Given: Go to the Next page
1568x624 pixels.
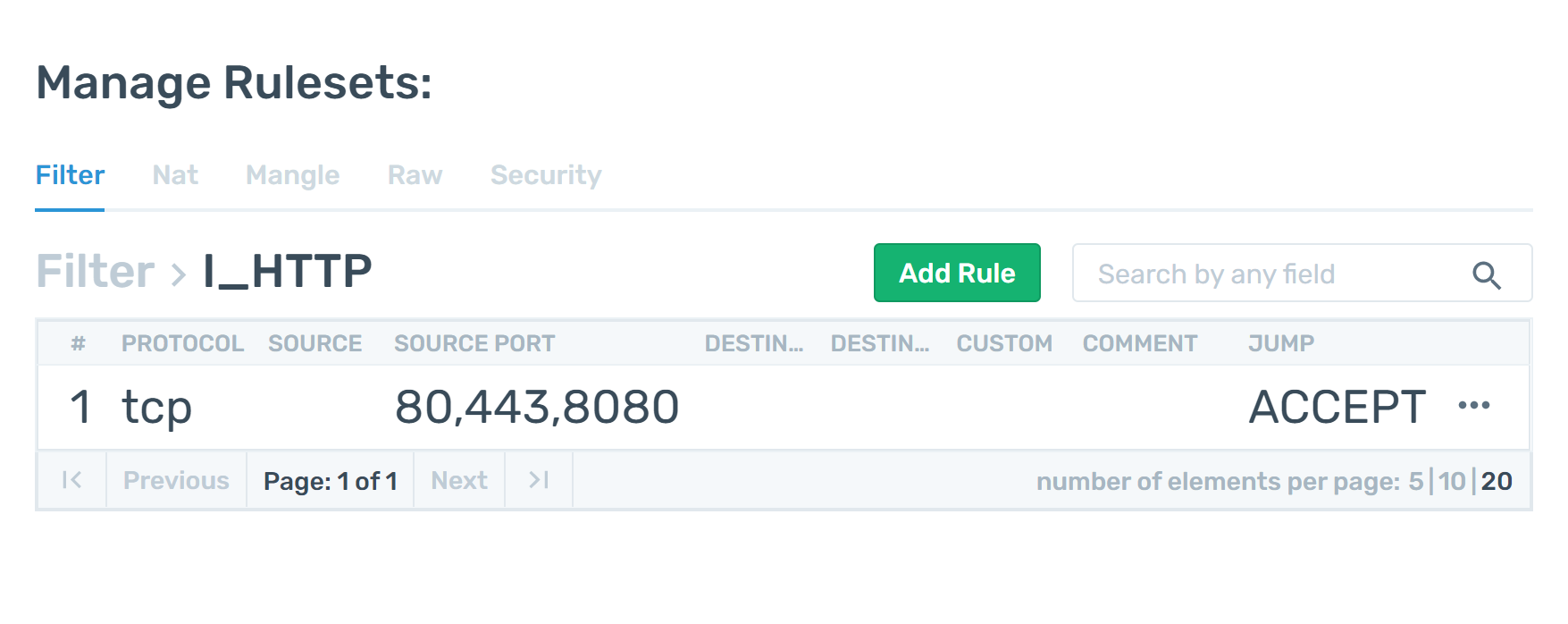Looking at the screenshot, I should [459, 481].
